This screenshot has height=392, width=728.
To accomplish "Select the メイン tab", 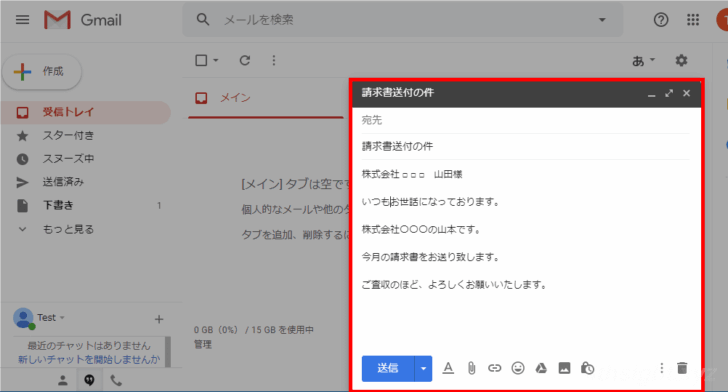I will point(266,98).
